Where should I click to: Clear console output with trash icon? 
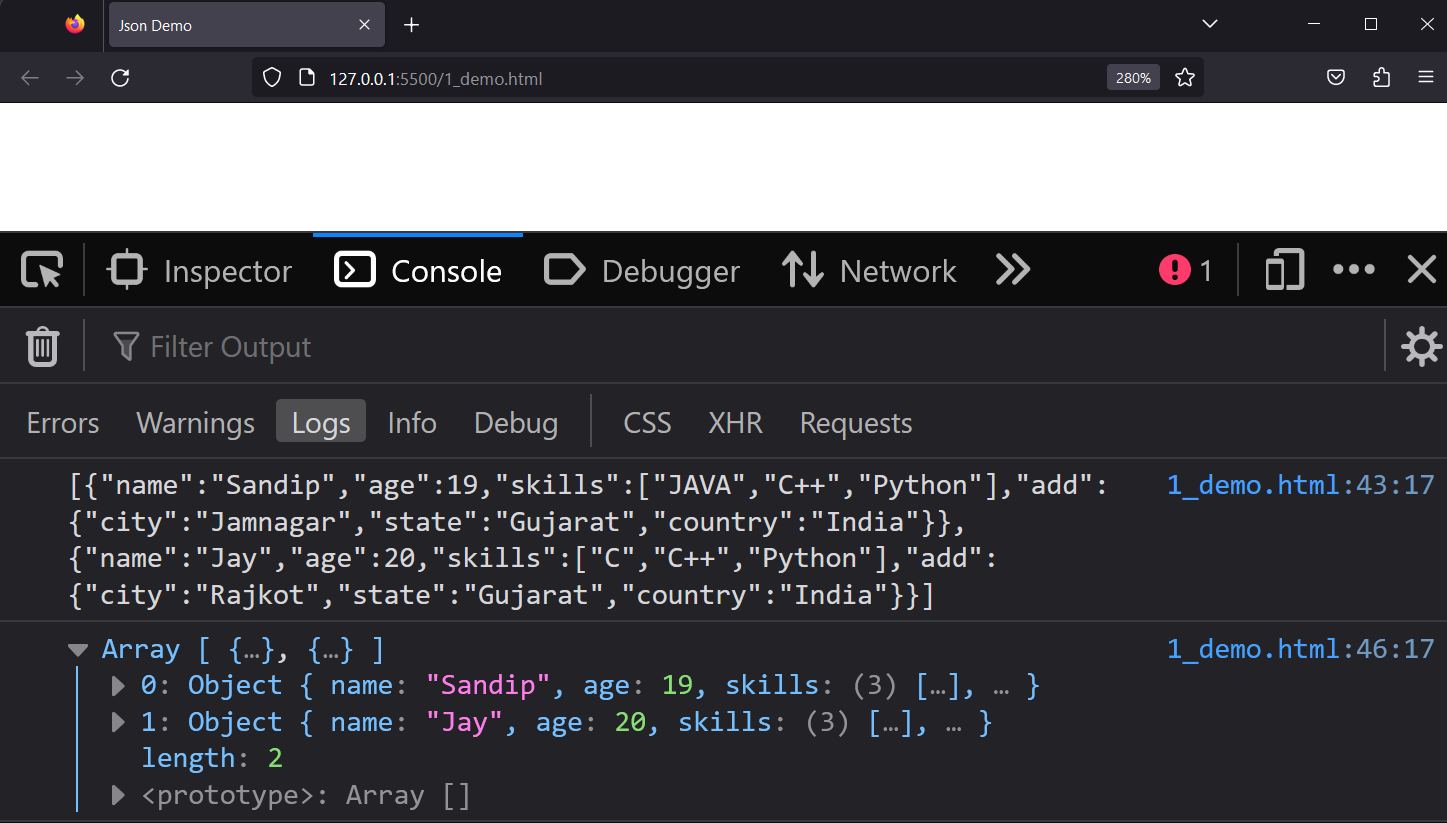(42, 346)
